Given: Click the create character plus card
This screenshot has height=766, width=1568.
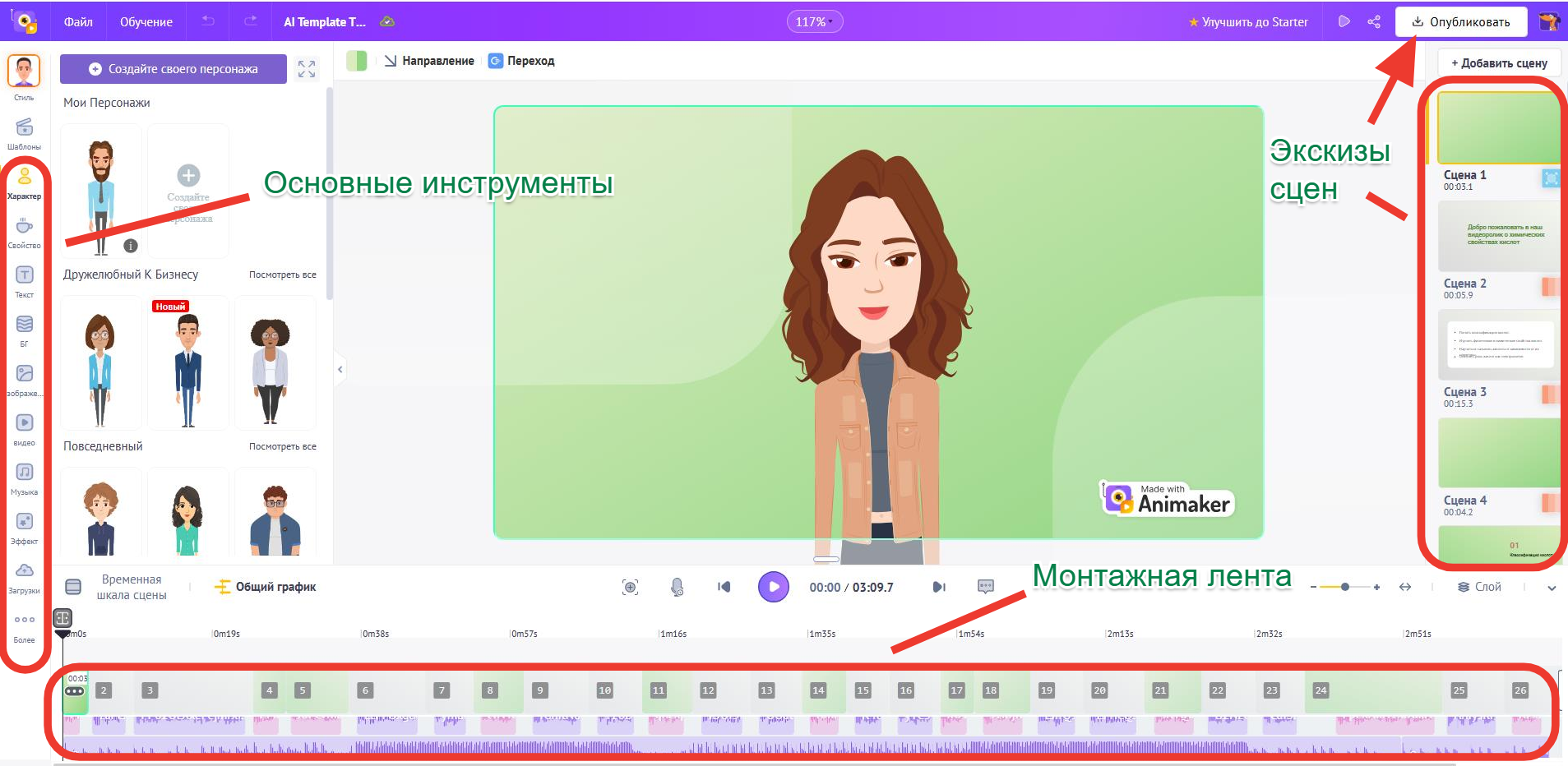Looking at the screenshot, I should coord(188,191).
